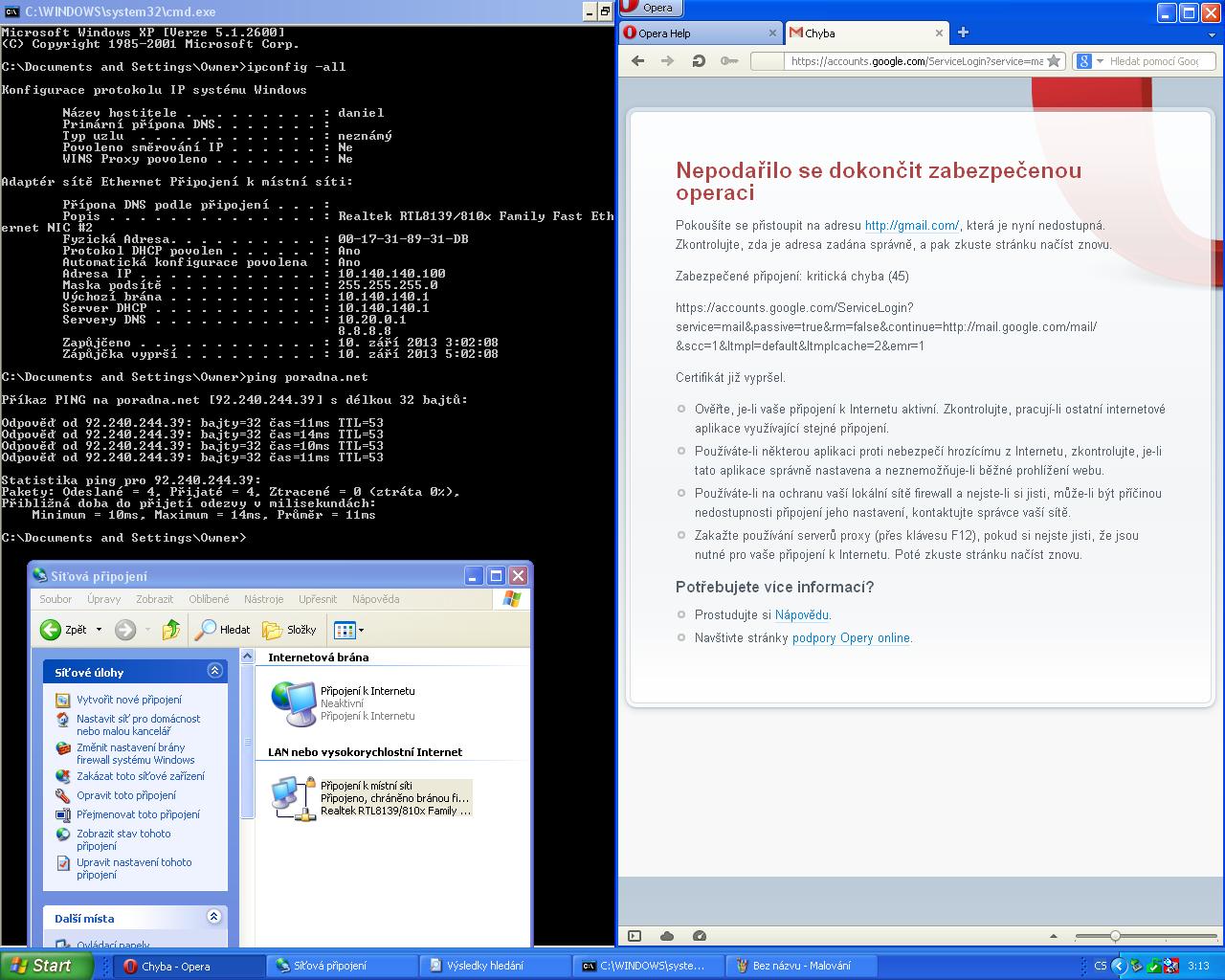Image resolution: width=1225 pixels, height=980 pixels.
Task: Open Opera Turbo speedometer icon
Action: [x=699, y=936]
